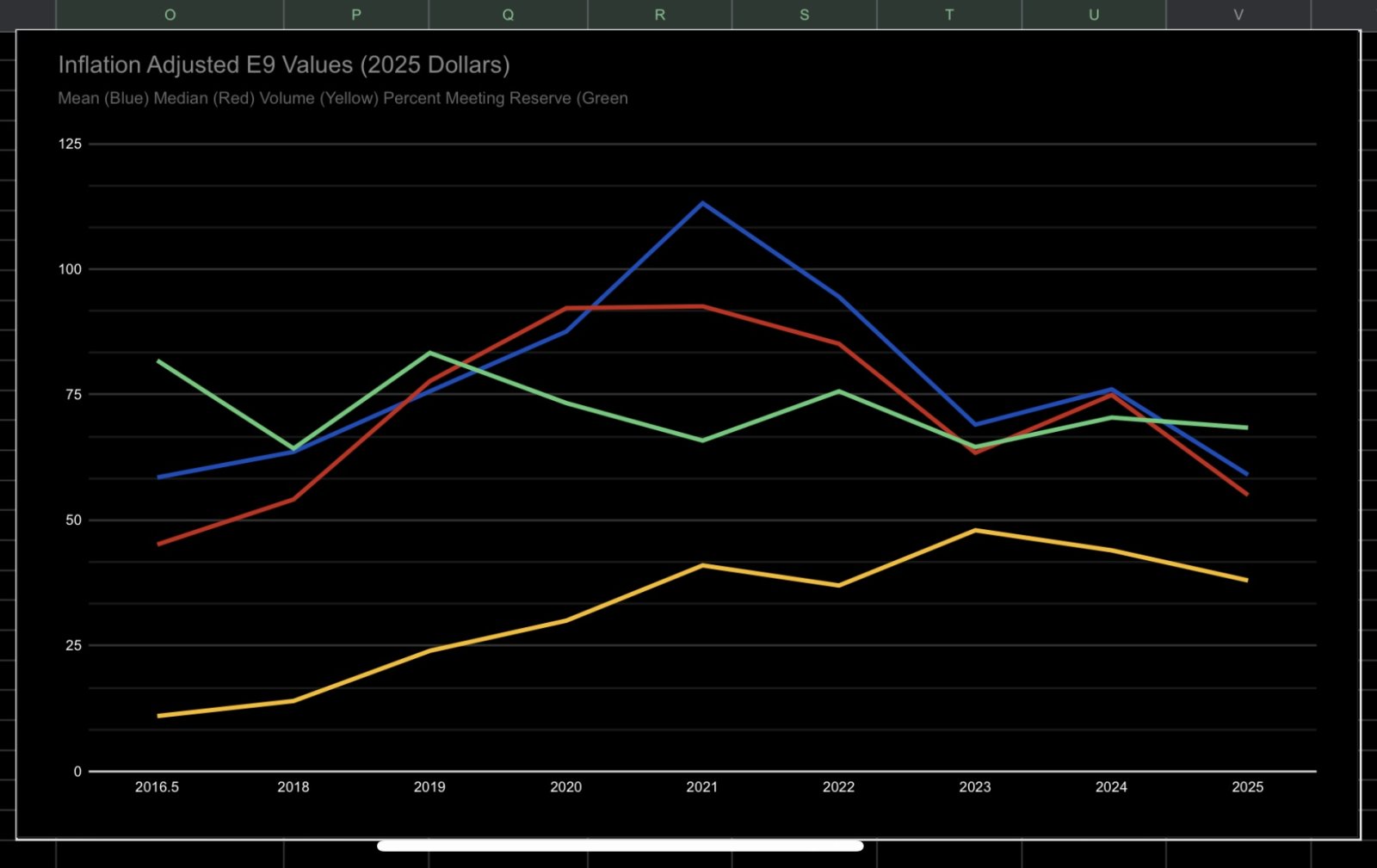Select the 2025 x-axis label
This screenshot has width=1377, height=868.
1247,787
